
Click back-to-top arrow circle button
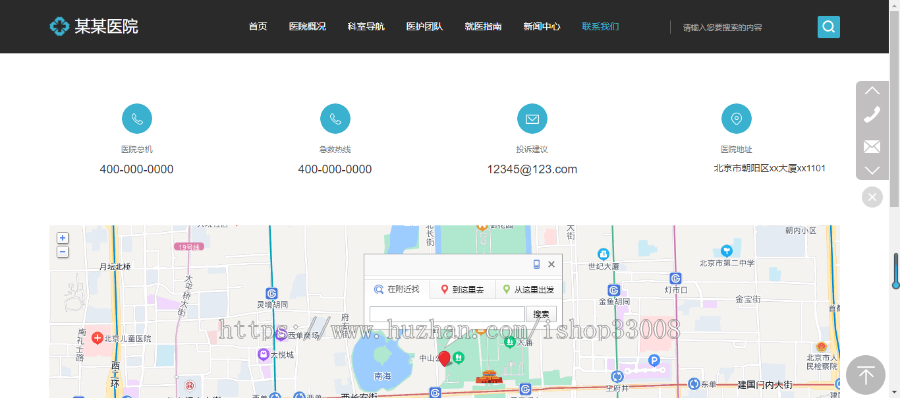point(866,376)
